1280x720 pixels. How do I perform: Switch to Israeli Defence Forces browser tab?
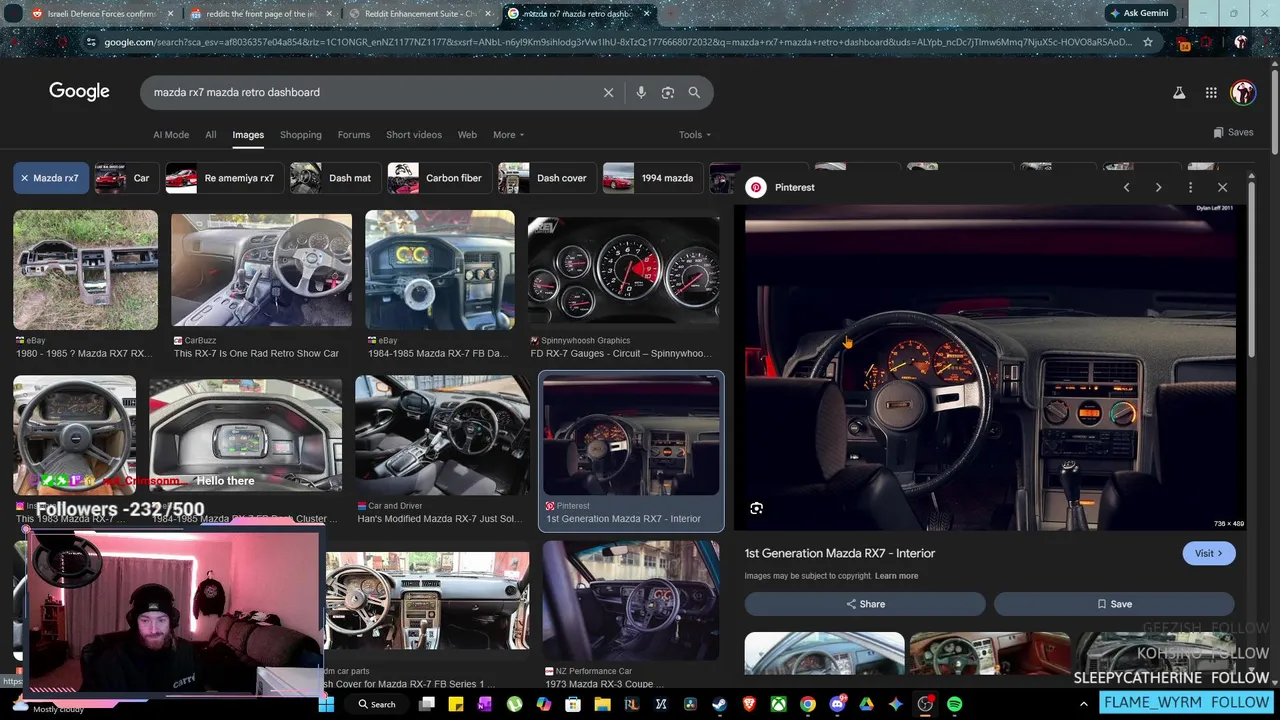click(100, 14)
